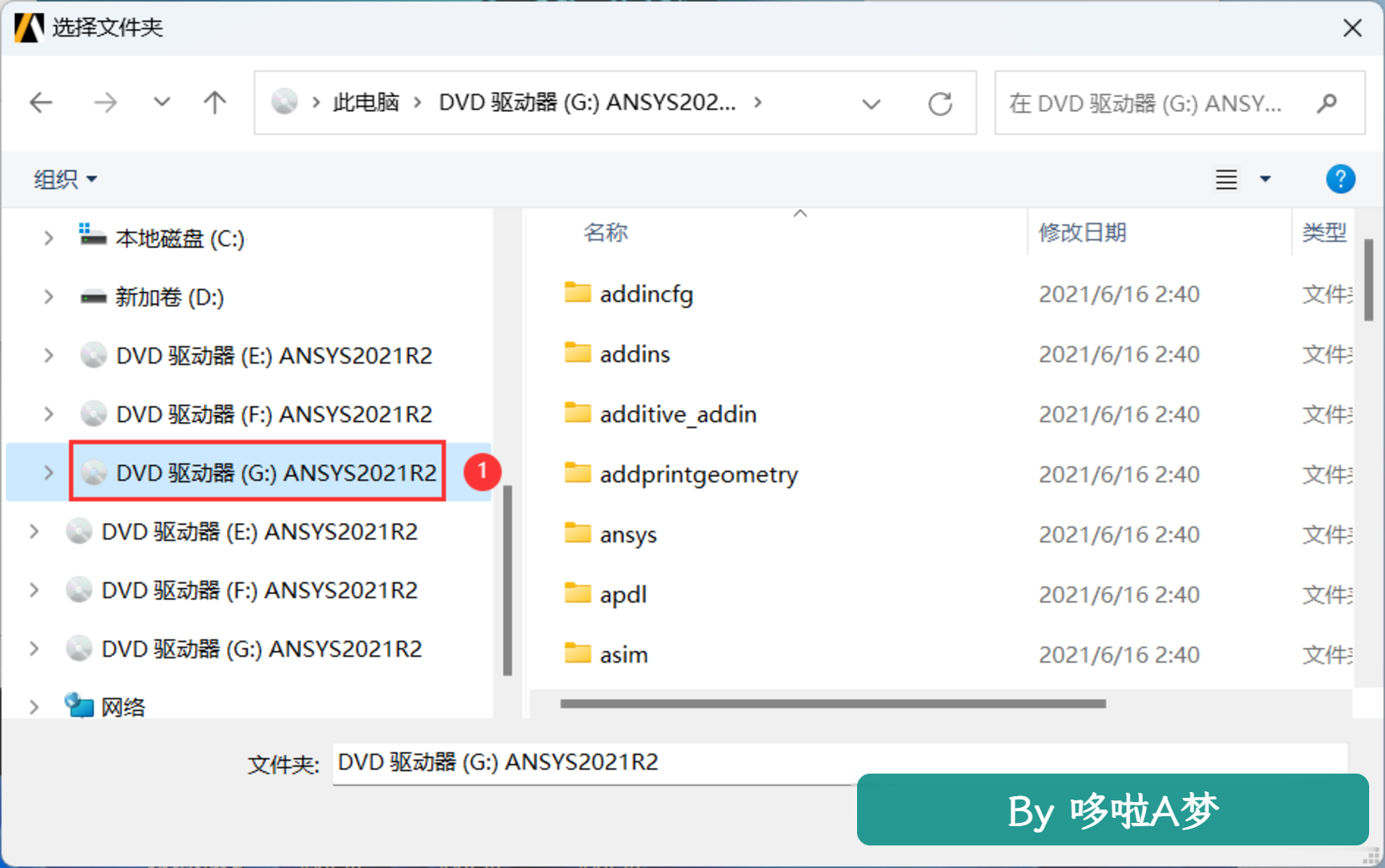Click the modified date of addprintgeometry
This screenshot has height=868, width=1385.
pyautogui.click(x=1119, y=475)
